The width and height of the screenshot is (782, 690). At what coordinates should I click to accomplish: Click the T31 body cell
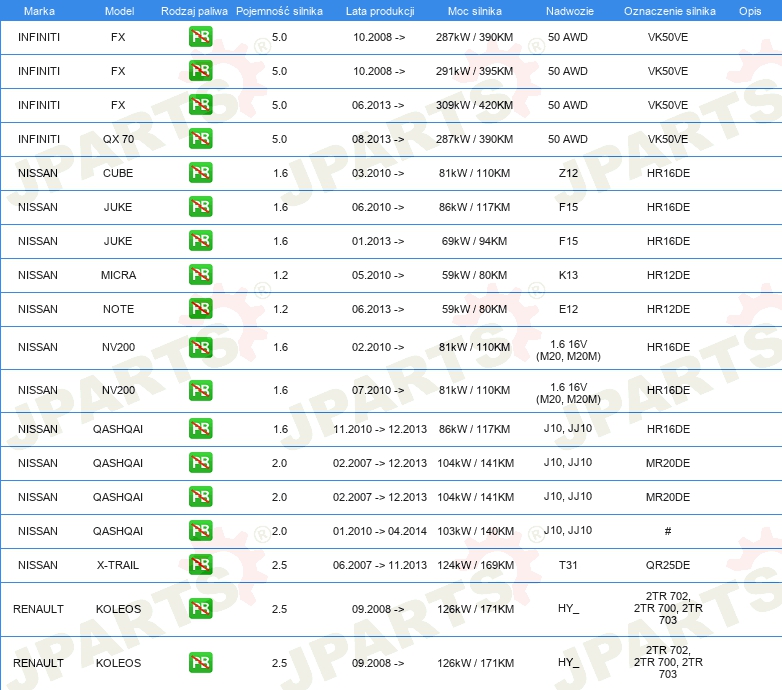pyautogui.click(x=568, y=565)
